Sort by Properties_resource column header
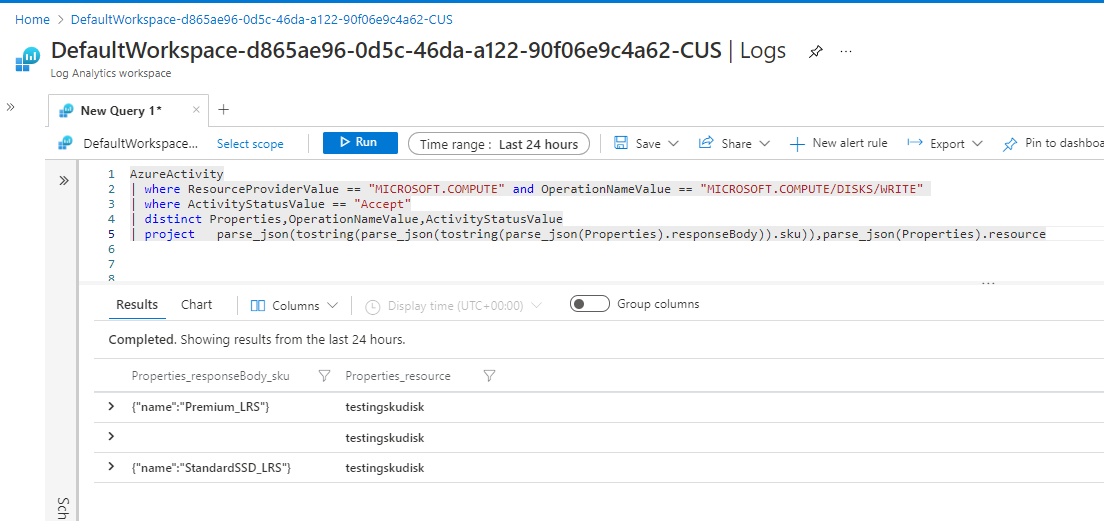This screenshot has width=1104, height=521. tap(398, 376)
